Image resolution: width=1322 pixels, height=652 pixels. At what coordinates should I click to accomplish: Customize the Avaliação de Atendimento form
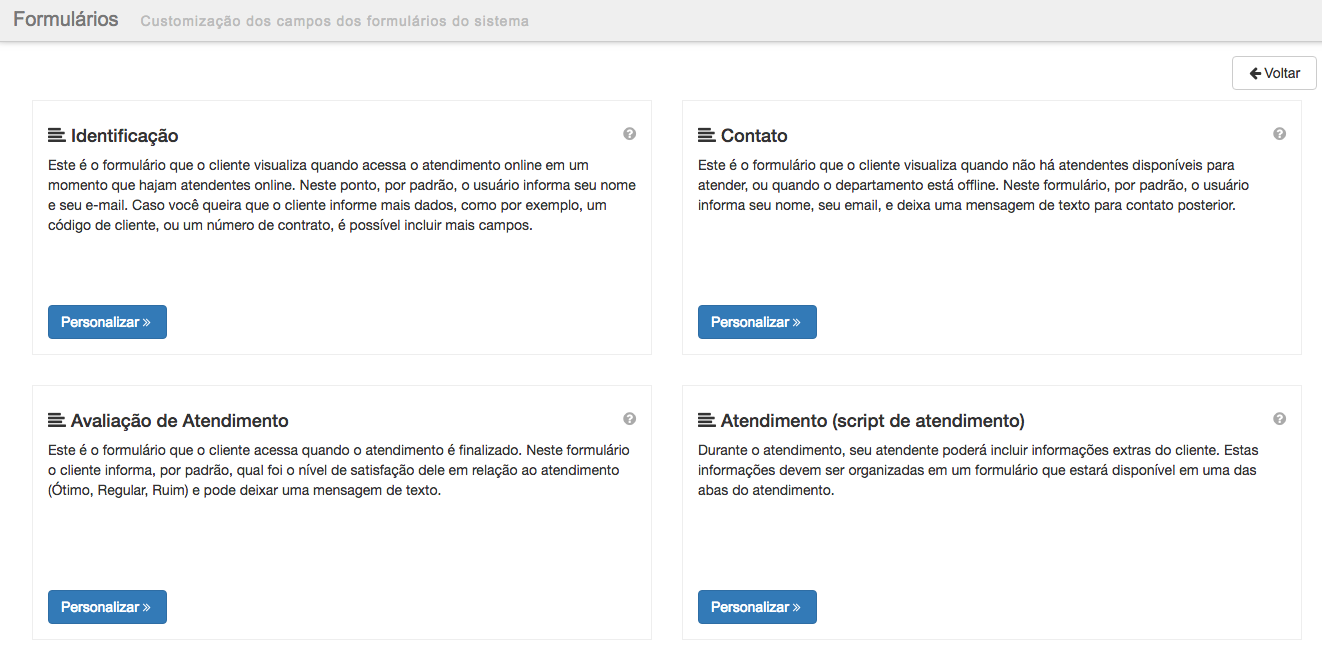point(107,607)
